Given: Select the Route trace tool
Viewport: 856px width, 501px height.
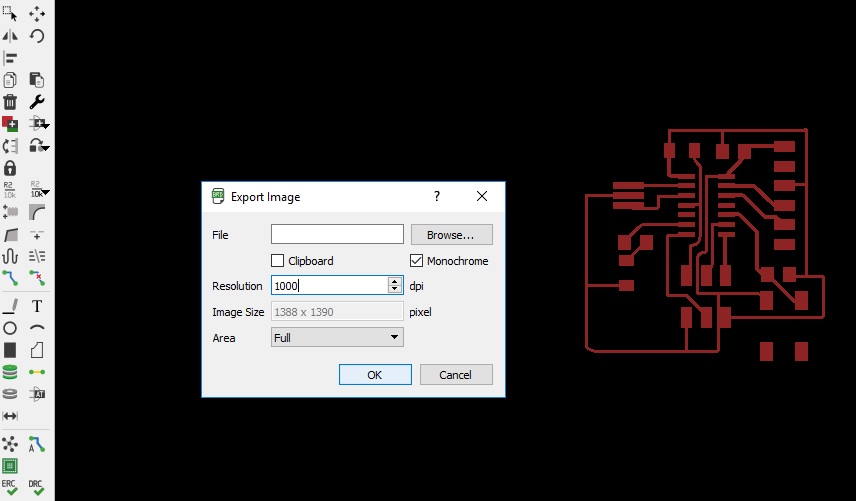Looking at the screenshot, I should coord(10,278).
